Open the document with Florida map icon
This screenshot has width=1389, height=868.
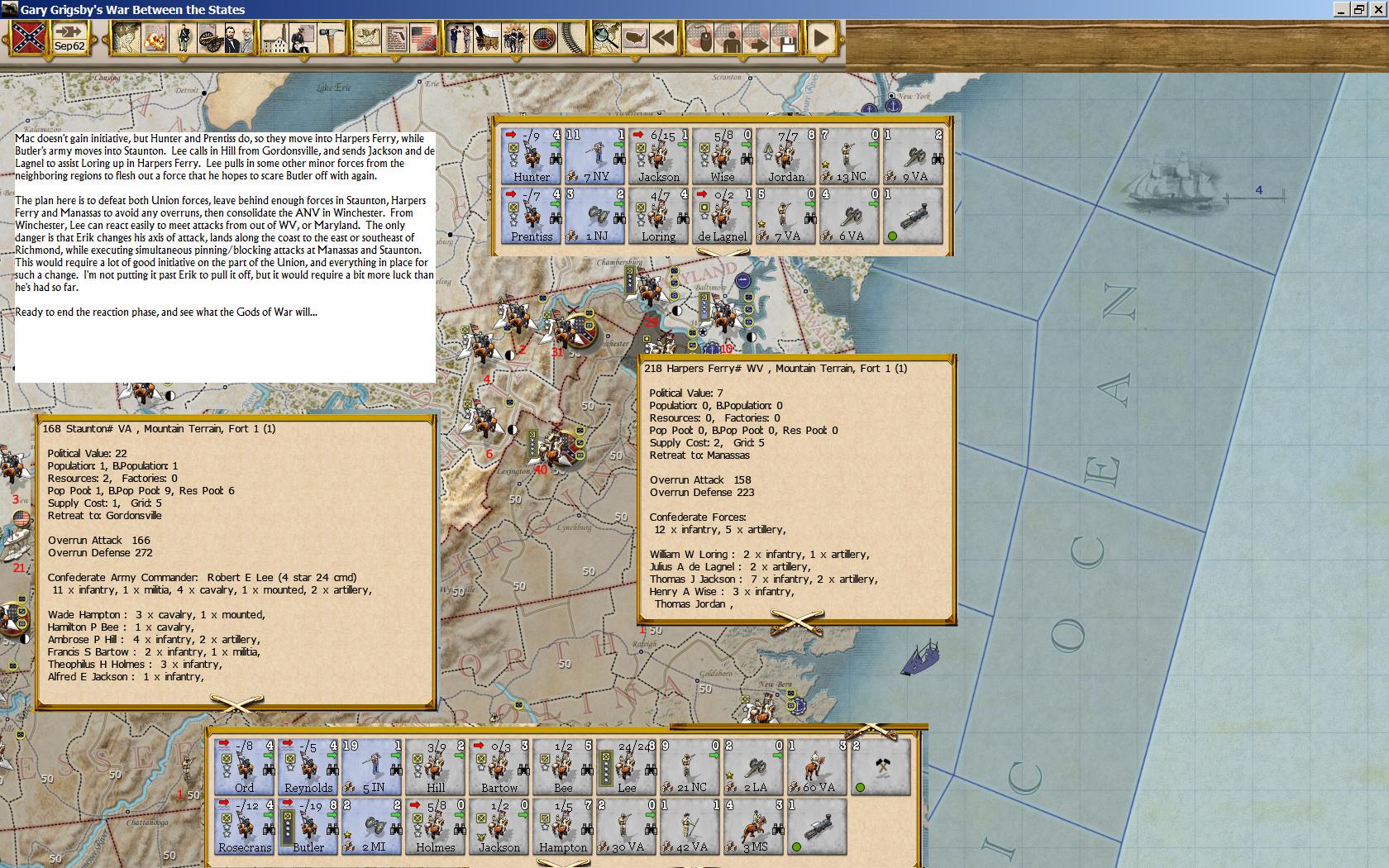coord(396,38)
